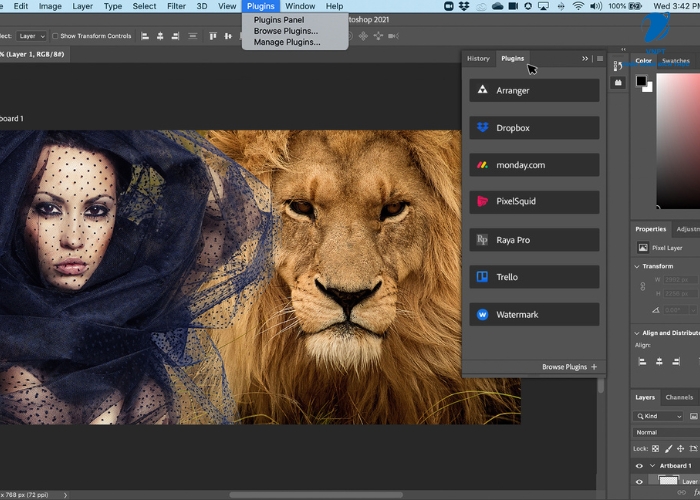Align left edges in Properties panel
Viewport: 700px width, 500px height.
pyautogui.click(x=642, y=362)
